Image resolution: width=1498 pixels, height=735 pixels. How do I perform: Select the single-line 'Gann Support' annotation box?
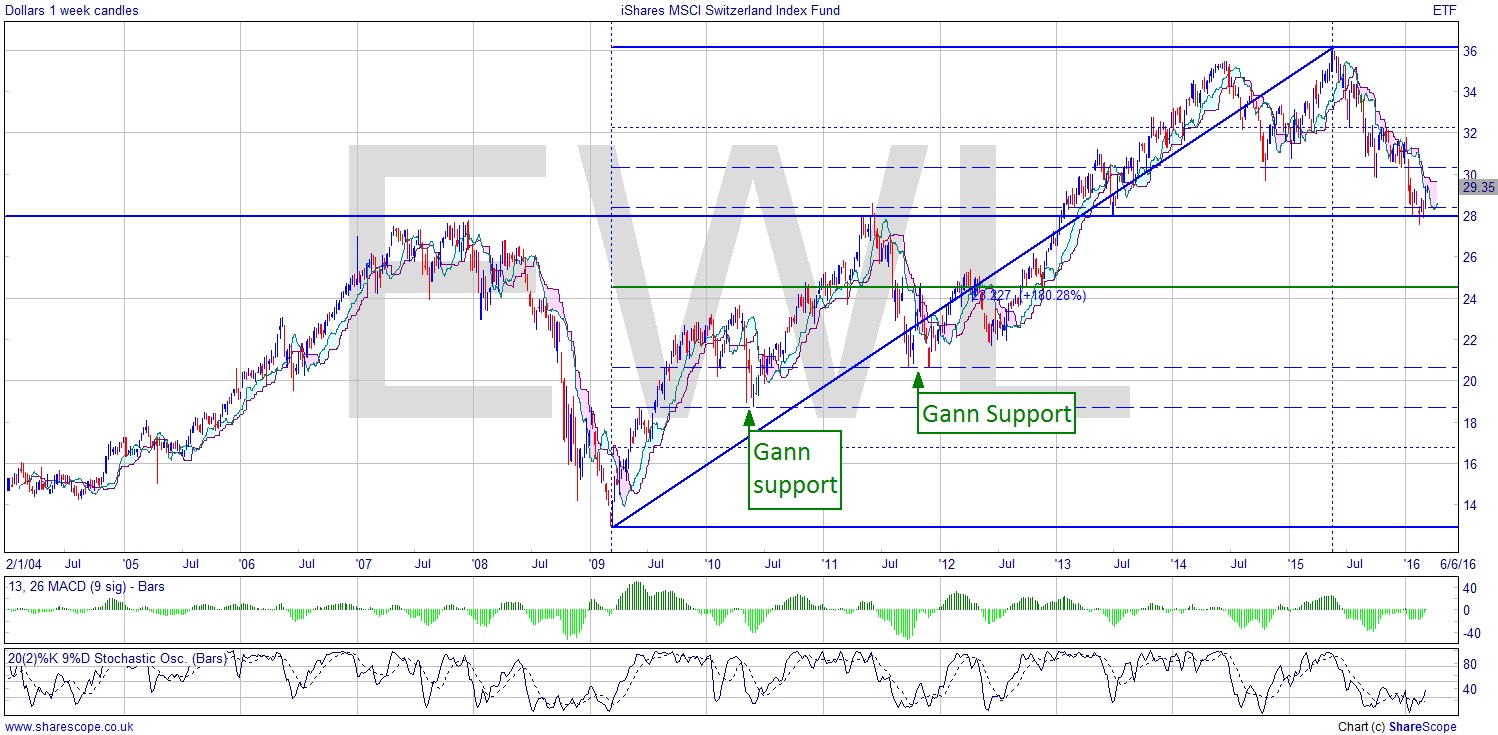[x=996, y=413]
